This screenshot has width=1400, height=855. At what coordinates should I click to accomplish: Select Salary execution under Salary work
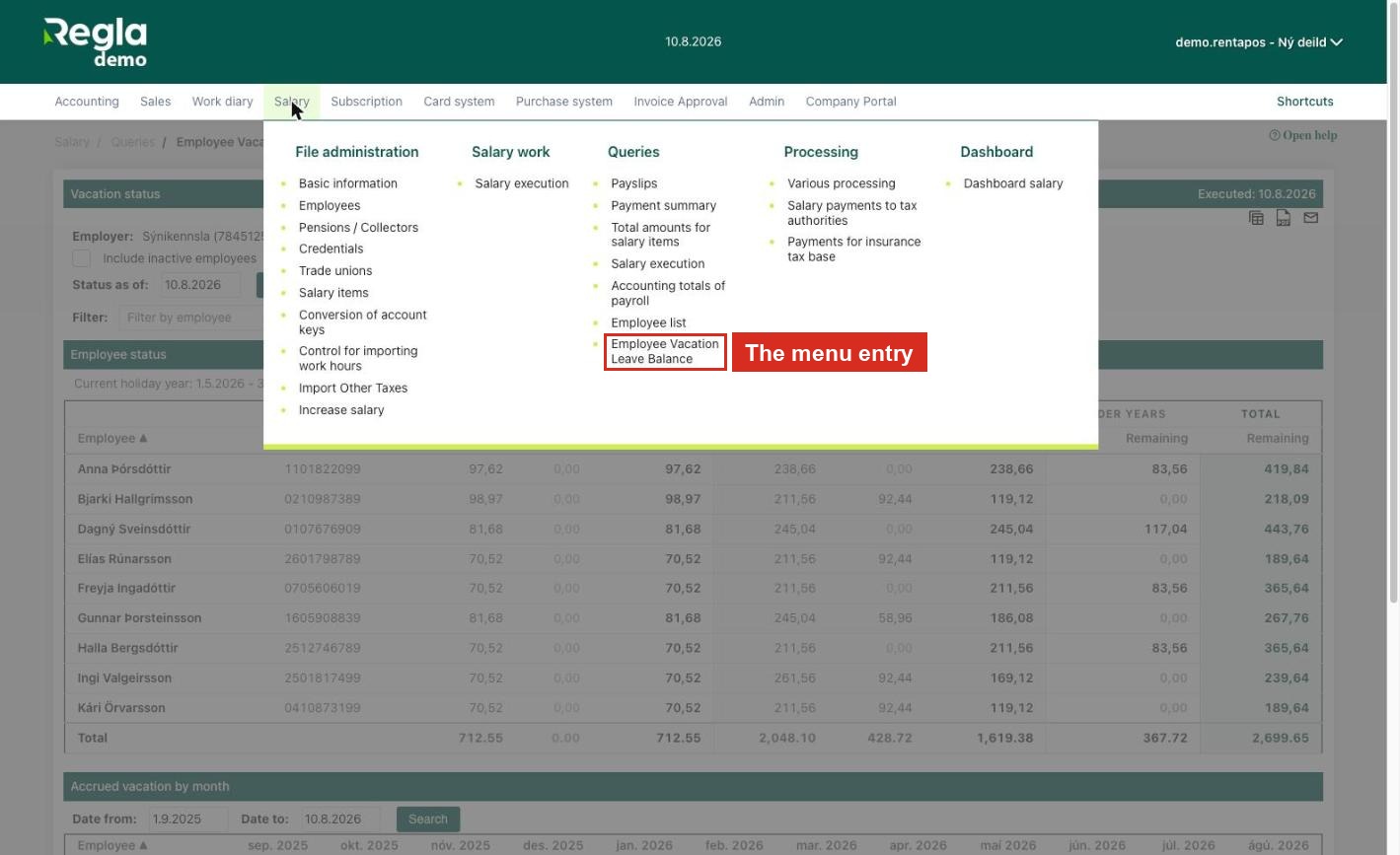pyautogui.click(x=521, y=183)
